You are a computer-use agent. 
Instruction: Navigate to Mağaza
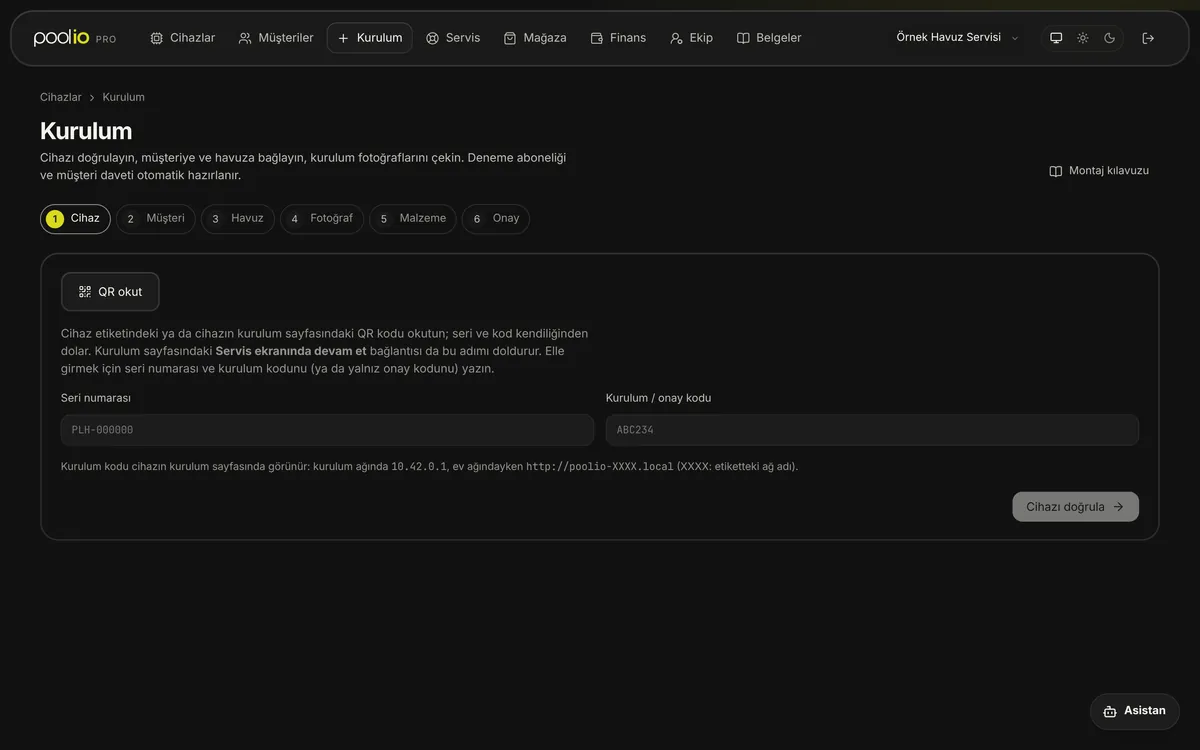pos(535,38)
